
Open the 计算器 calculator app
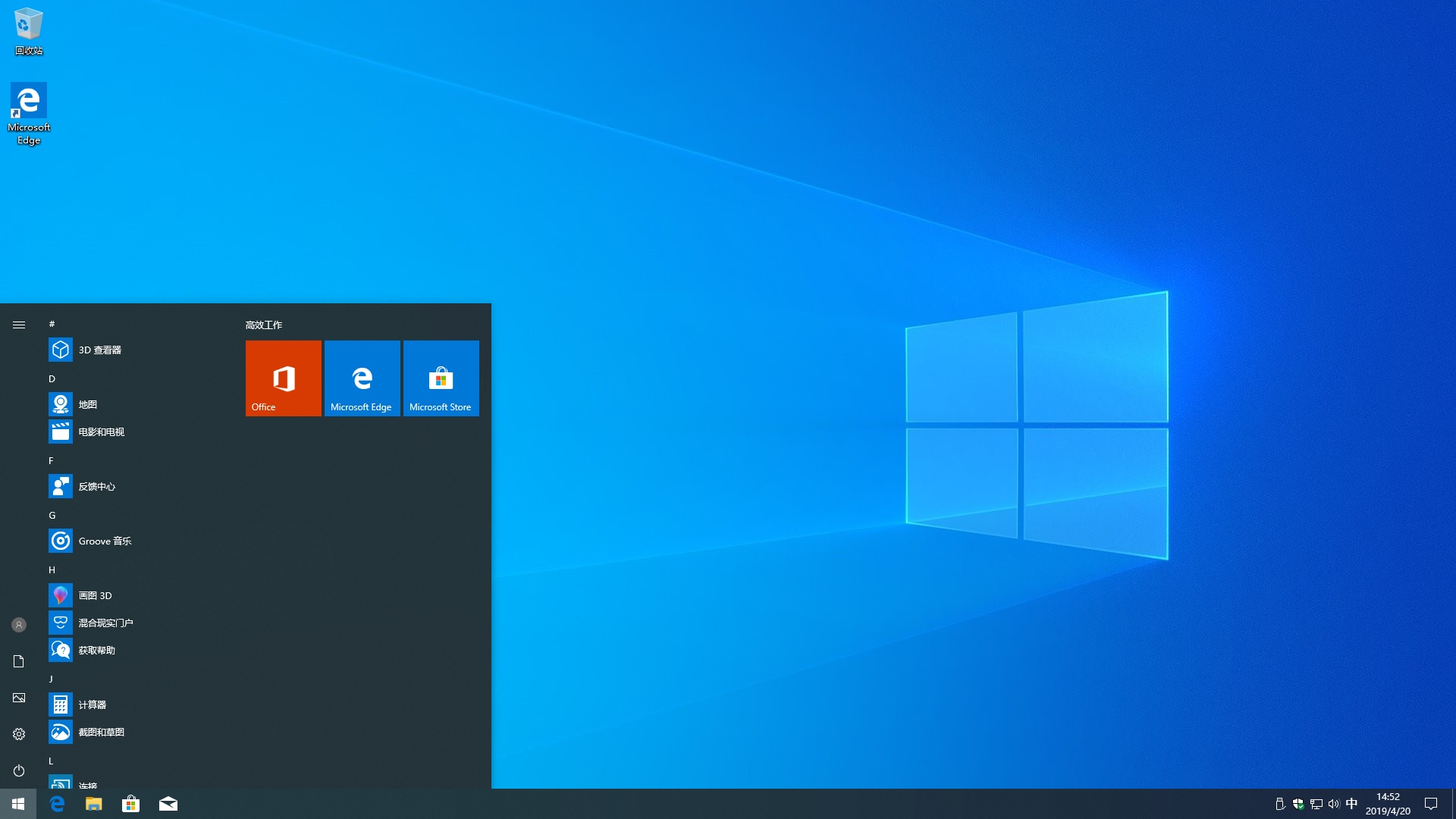pyautogui.click(x=94, y=704)
